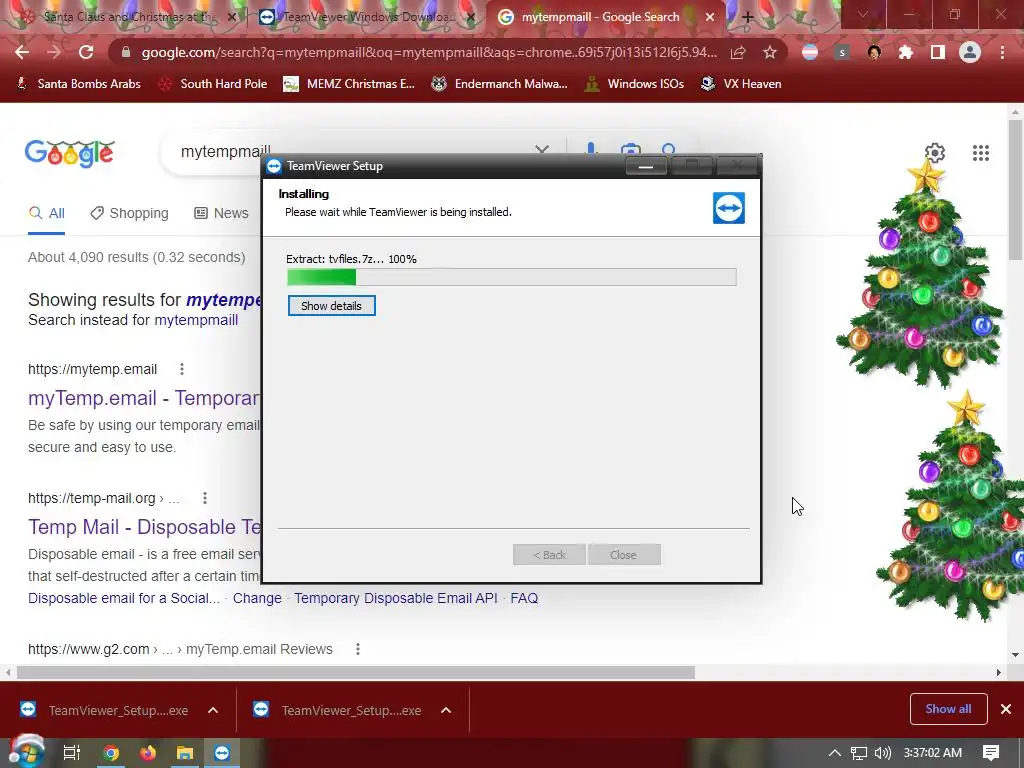The width and height of the screenshot is (1024, 768).
Task: Bookmark this page with the star icon
Action: tap(770, 52)
